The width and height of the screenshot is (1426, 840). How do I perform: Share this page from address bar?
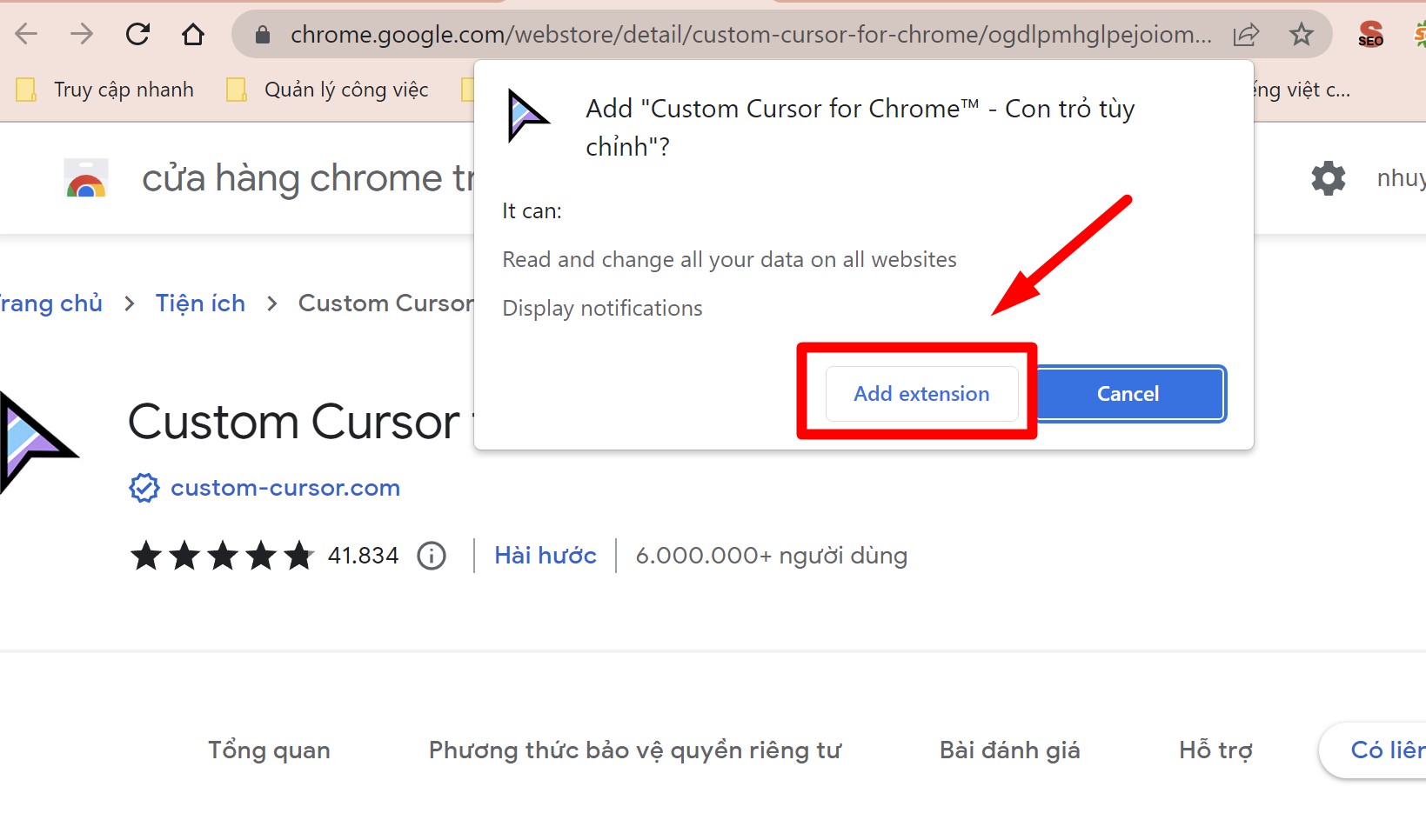pos(1246,35)
